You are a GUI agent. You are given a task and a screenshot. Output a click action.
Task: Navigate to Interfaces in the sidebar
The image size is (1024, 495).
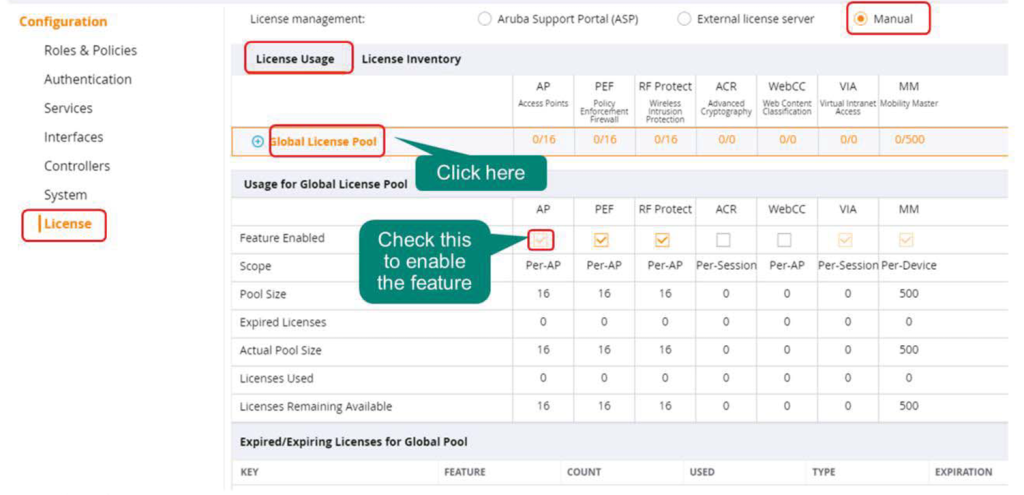tap(73, 137)
